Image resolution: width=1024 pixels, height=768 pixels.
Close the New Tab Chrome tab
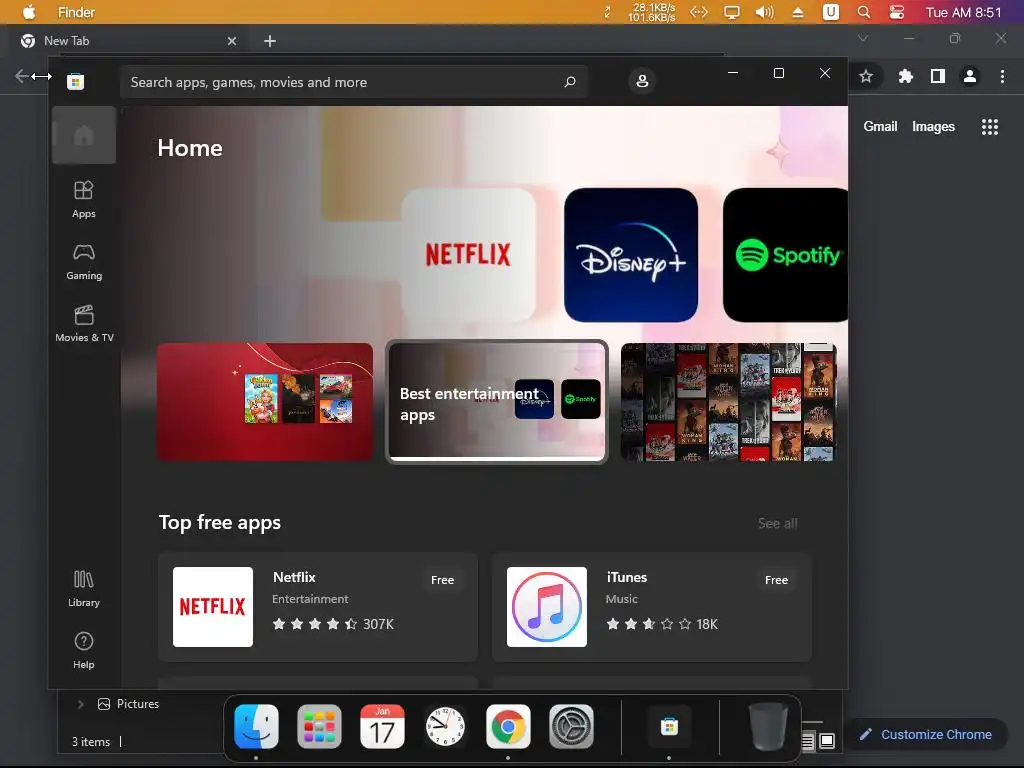(232, 41)
